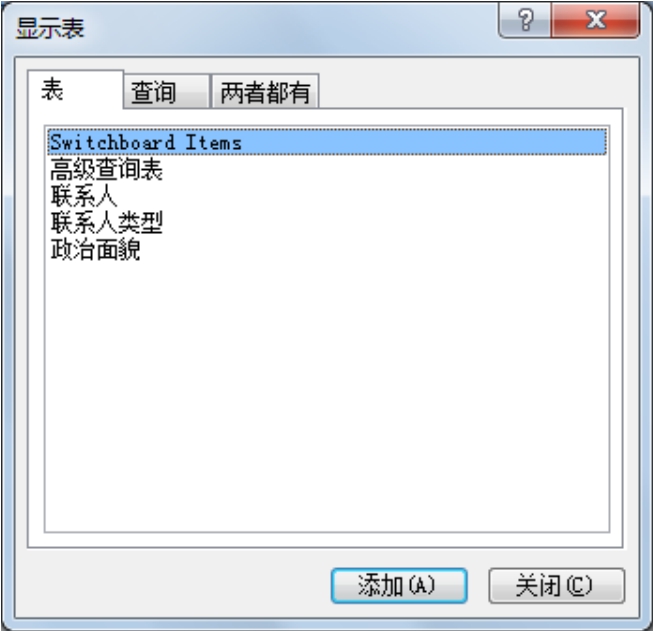Select the 表 tab
Viewport: 653px width, 631px height.
point(75,90)
